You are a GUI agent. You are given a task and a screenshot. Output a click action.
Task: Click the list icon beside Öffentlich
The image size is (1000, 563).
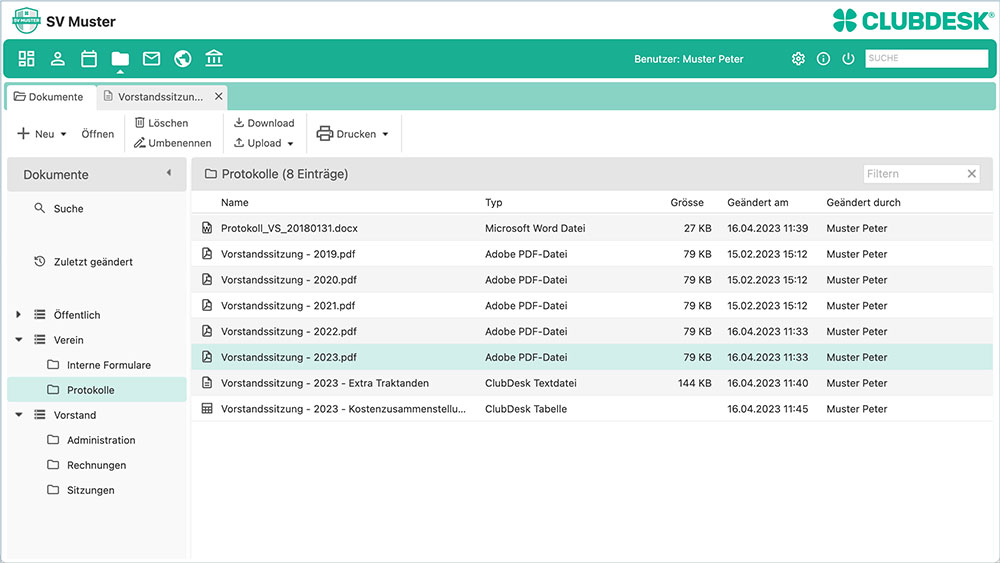[x=40, y=314]
